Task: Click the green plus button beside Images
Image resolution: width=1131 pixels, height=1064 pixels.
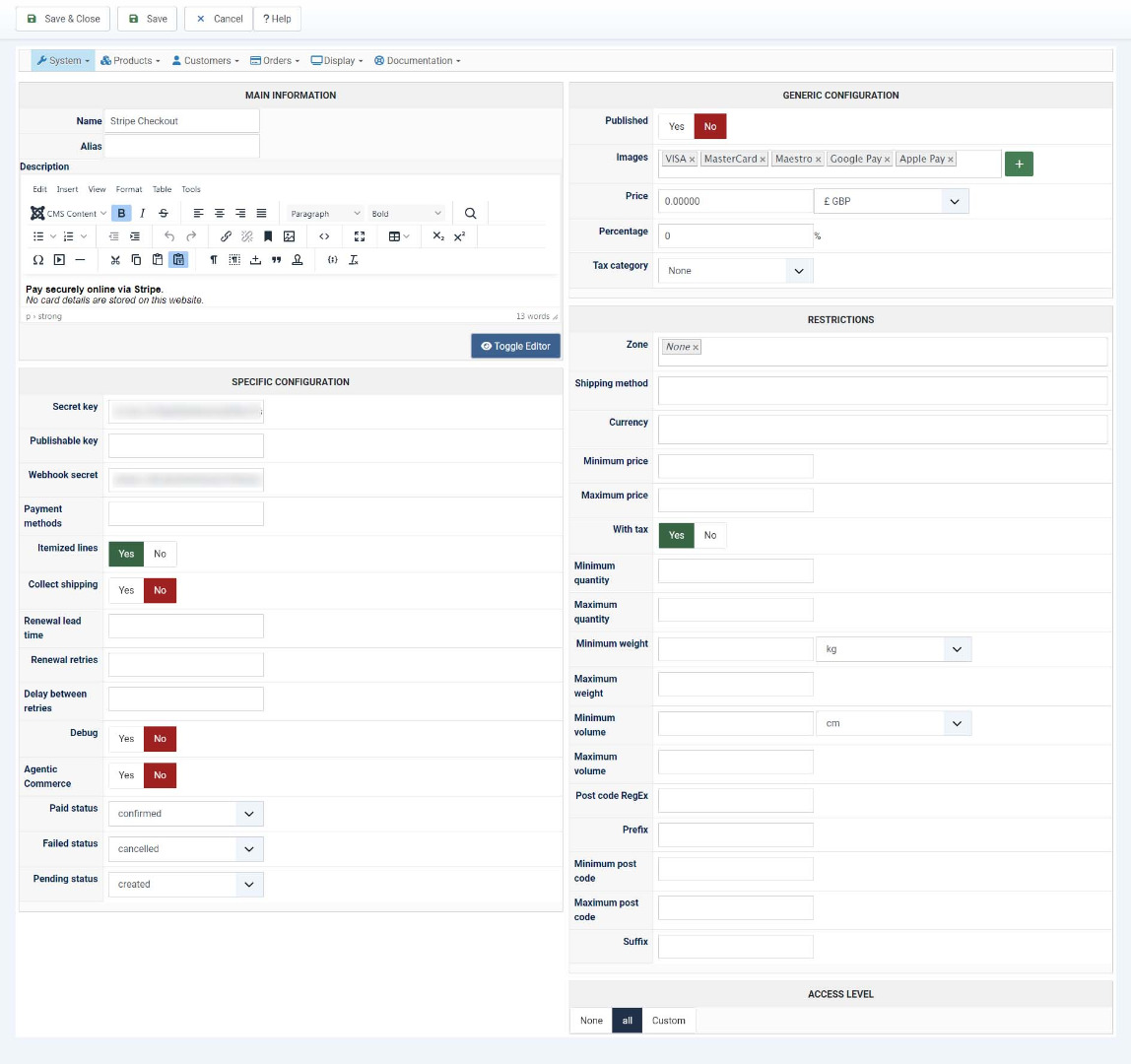Action: pyautogui.click(x=1019, y=164)
